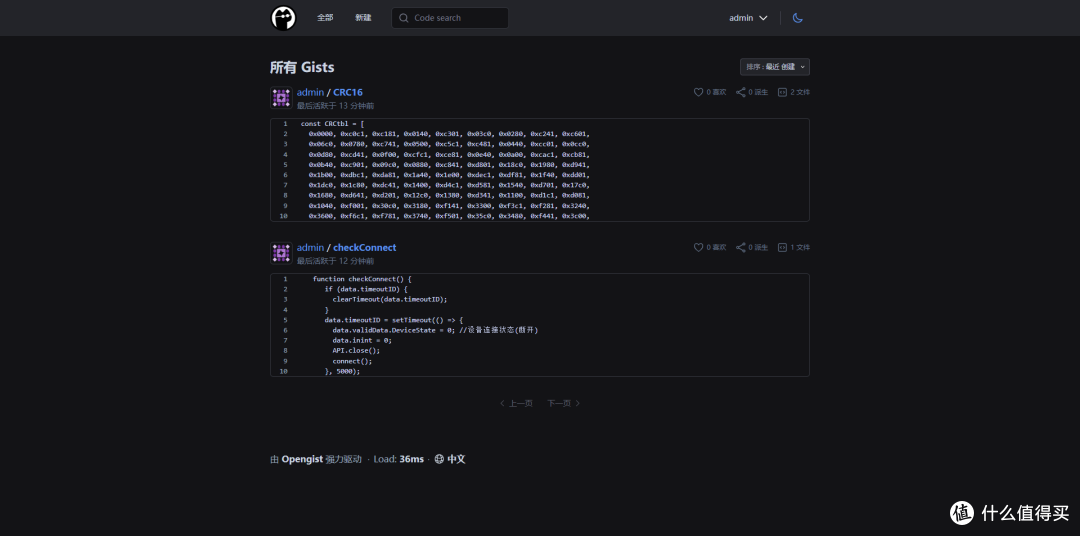Click 'const CRCtbl = [' code line

(x=333, y=124)
